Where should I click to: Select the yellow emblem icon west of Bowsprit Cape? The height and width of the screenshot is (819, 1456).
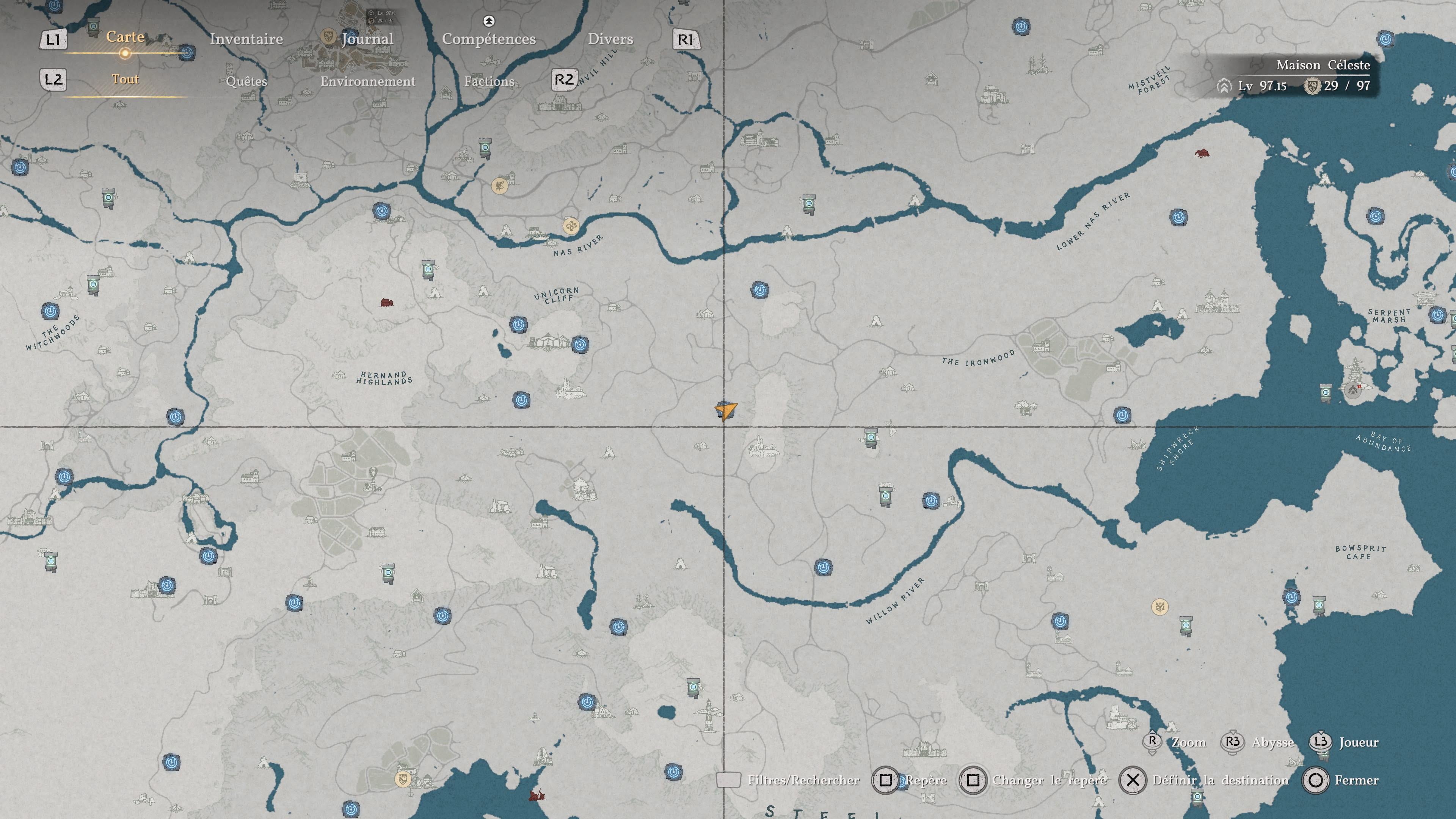[1160, 607]
